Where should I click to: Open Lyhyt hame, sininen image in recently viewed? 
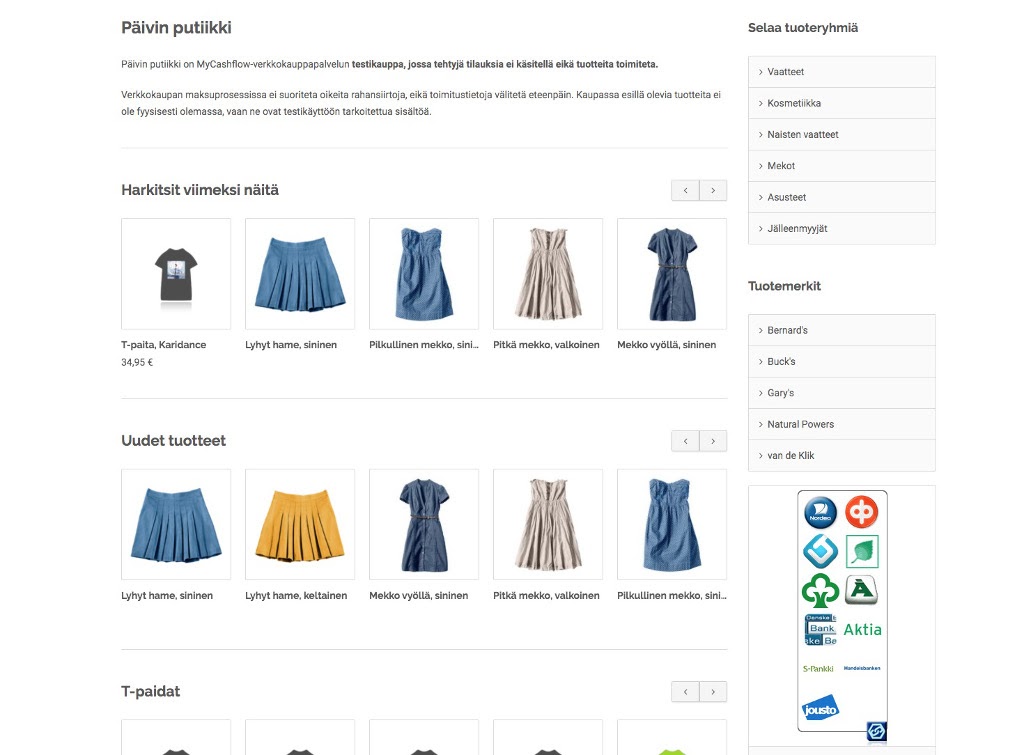point(300,274)
